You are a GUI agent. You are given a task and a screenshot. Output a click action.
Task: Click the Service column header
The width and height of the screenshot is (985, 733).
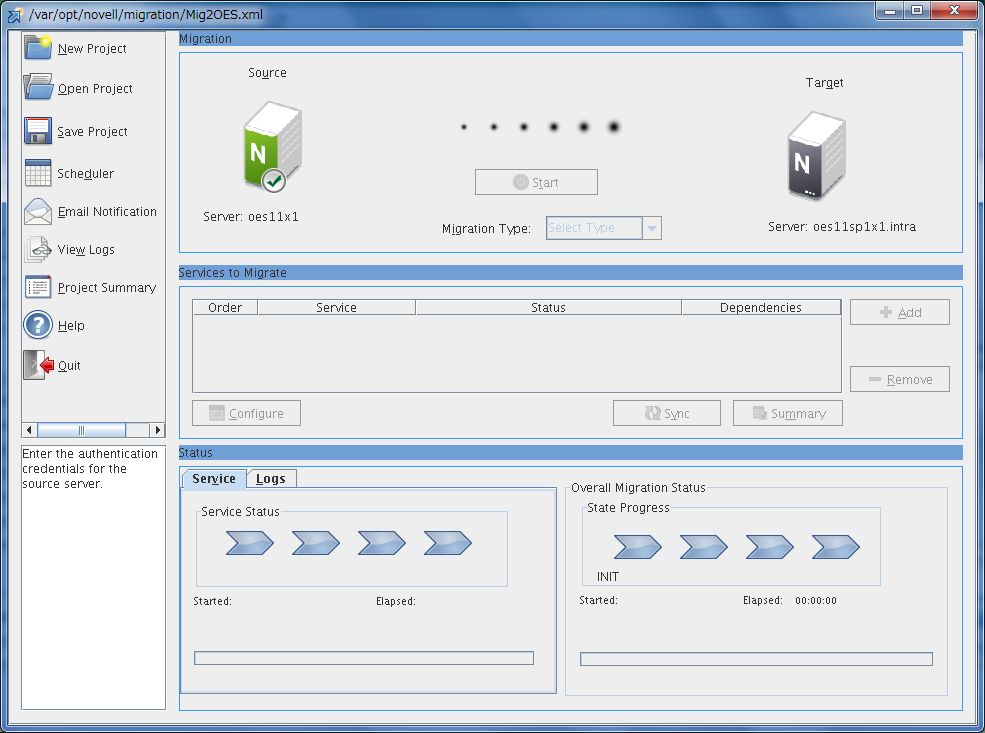pyautogui.click(x=336, y=307)
